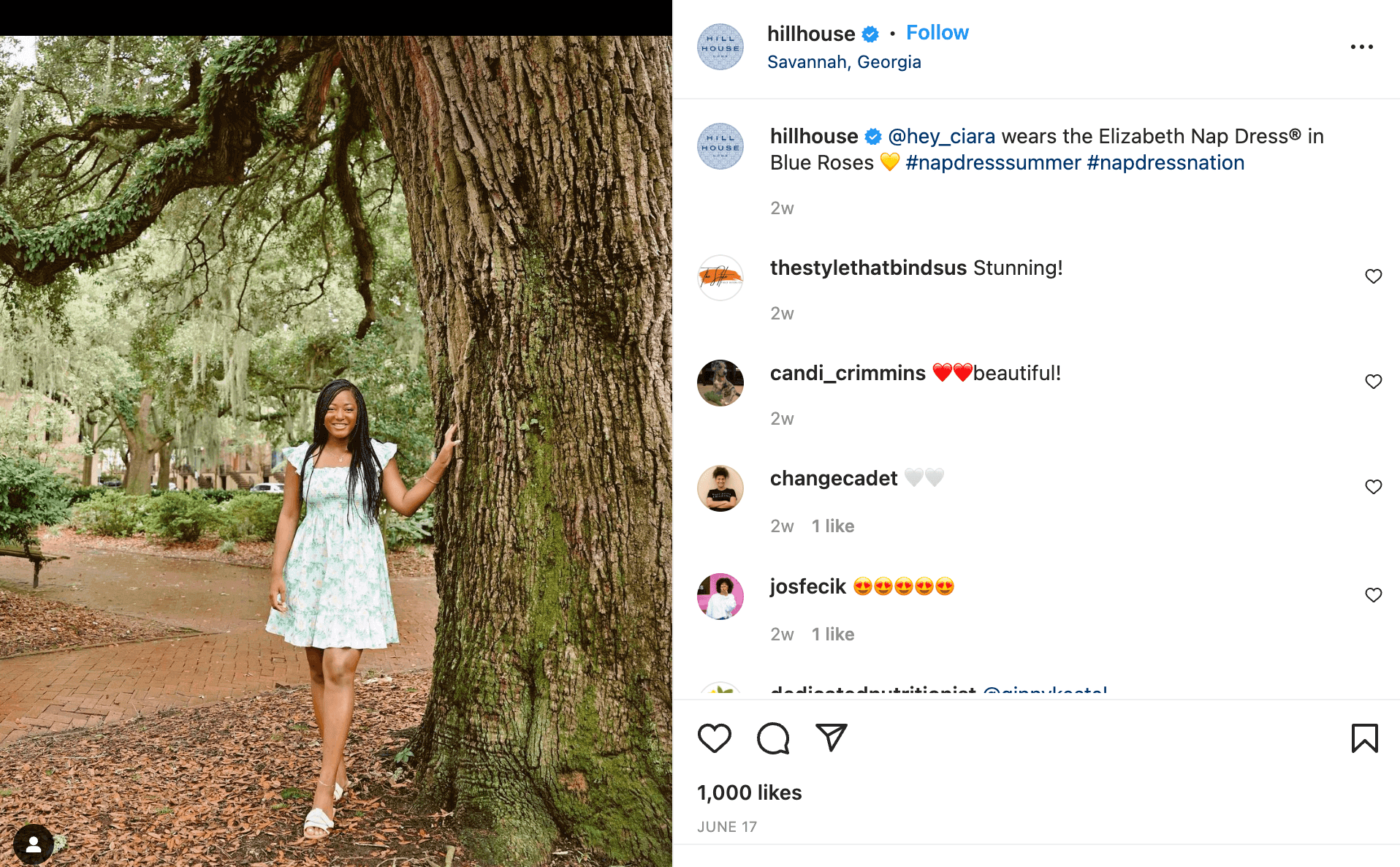This screenshot has width=1400, height=867.
Task: Open the Savannah, Georgia location link
Action: 844,62
